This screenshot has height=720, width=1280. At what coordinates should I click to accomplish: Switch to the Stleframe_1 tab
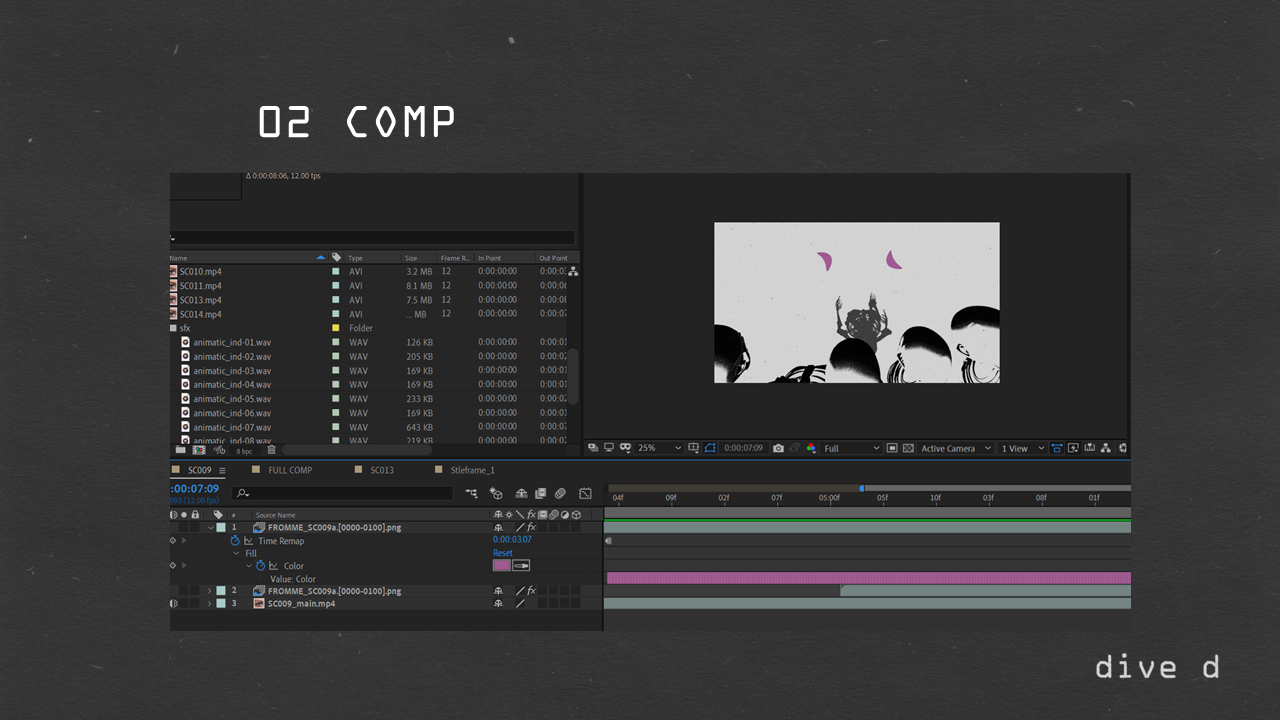click(472, 470)
